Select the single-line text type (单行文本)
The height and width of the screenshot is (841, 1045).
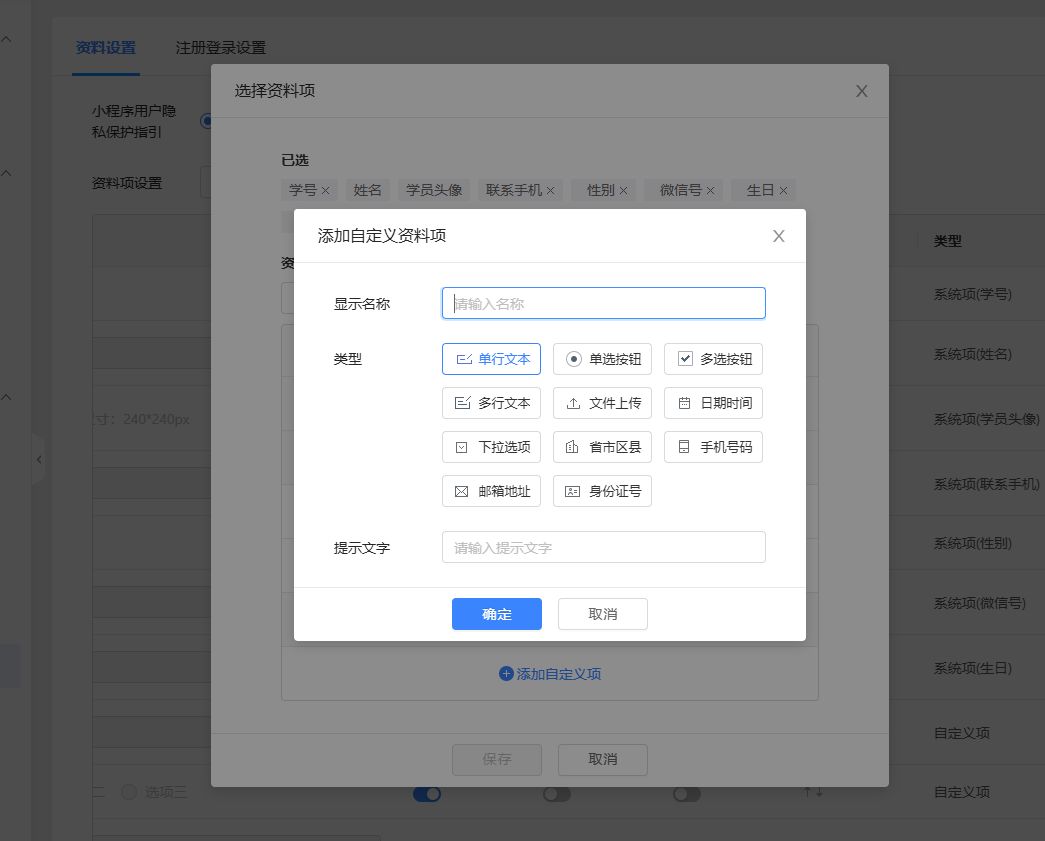click(491, 359)
